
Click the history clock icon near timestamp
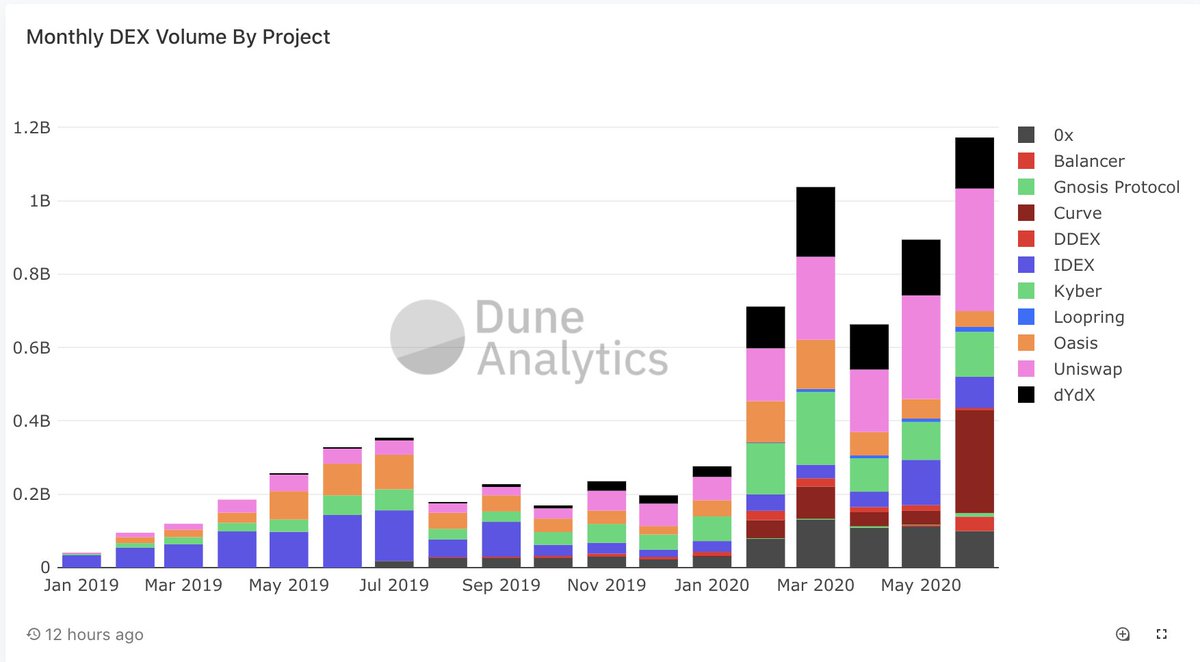tap(32, 634)
